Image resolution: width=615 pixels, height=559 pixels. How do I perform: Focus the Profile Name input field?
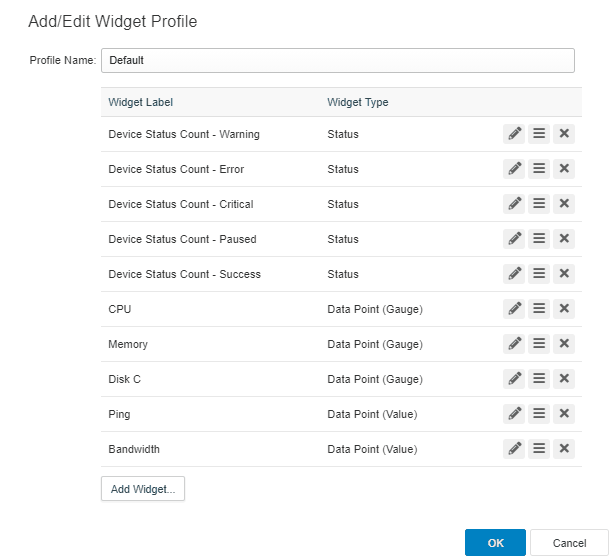(338, 60)
